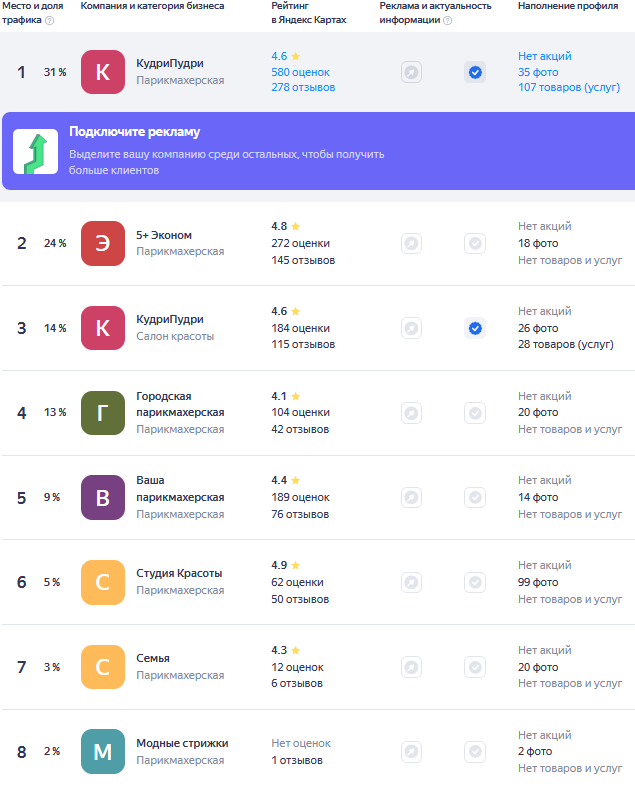The width and height of the screenshot is (635, 795).
Task: Click the '4.9' rating of Студия Красоты
Action: click(279, 565)
